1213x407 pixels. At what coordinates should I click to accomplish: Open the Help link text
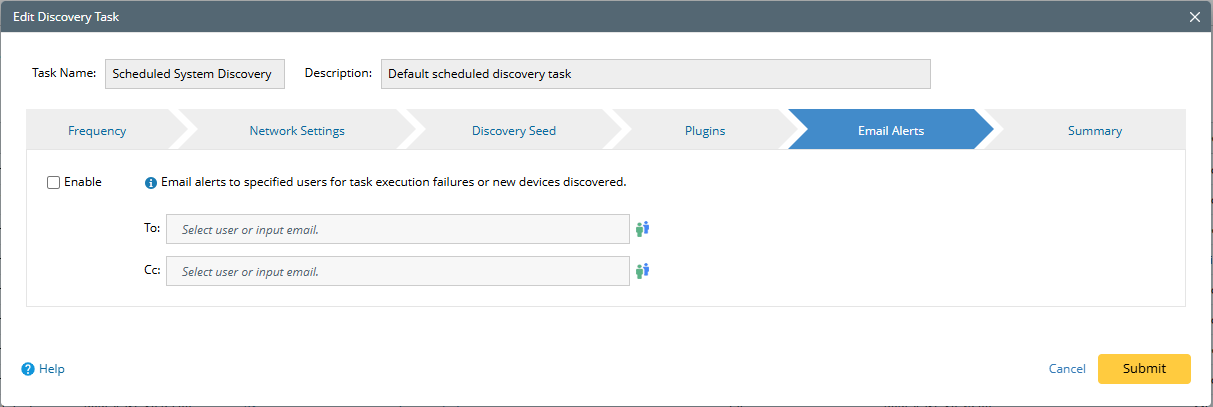coord(52,369)
